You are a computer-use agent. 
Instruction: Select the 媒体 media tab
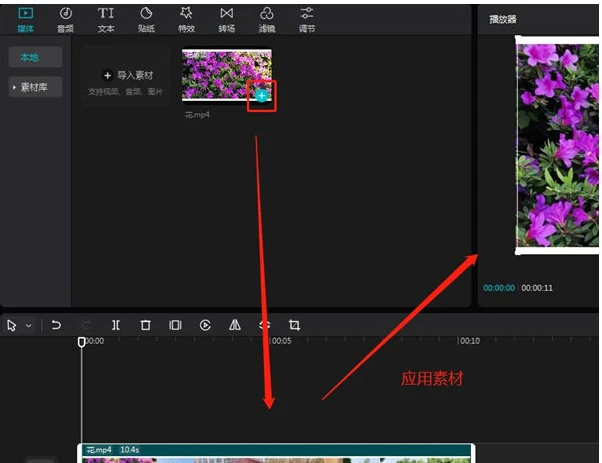(x=26, y=20)
